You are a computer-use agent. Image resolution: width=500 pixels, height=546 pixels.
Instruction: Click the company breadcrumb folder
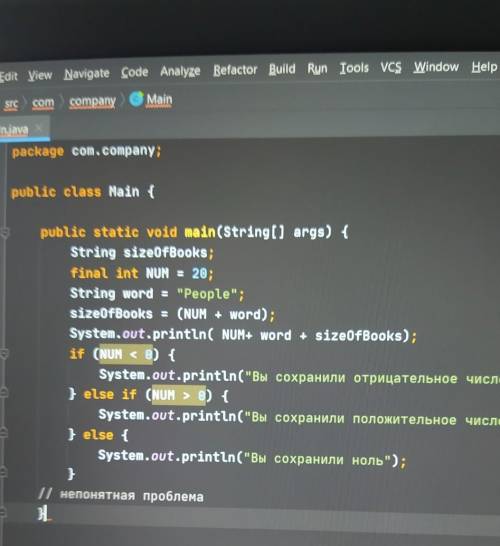pyautogui.click(x=92, y=101)
